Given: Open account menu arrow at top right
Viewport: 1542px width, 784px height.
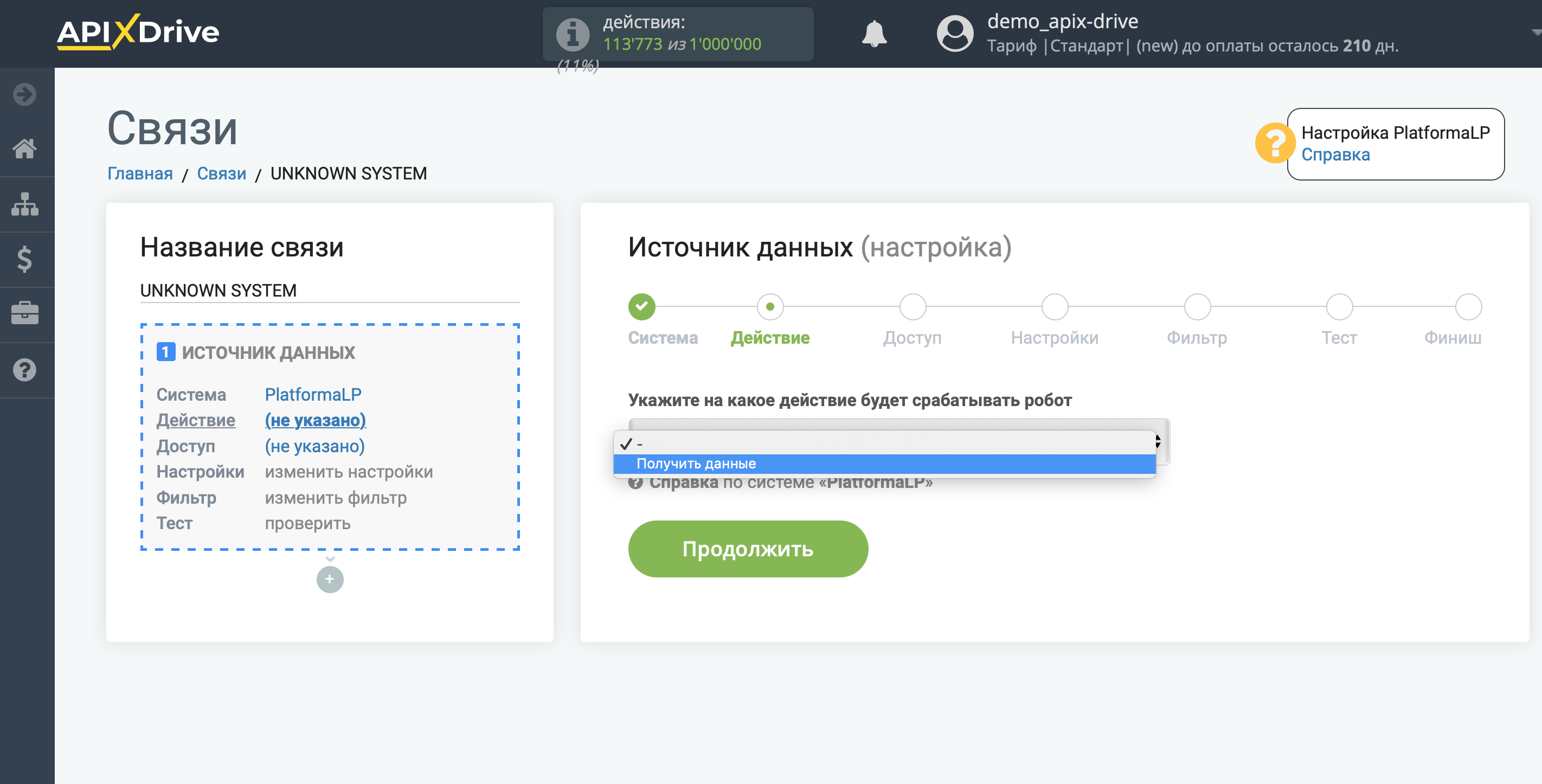Looking at the screenshot, I should click(1535, 33).
